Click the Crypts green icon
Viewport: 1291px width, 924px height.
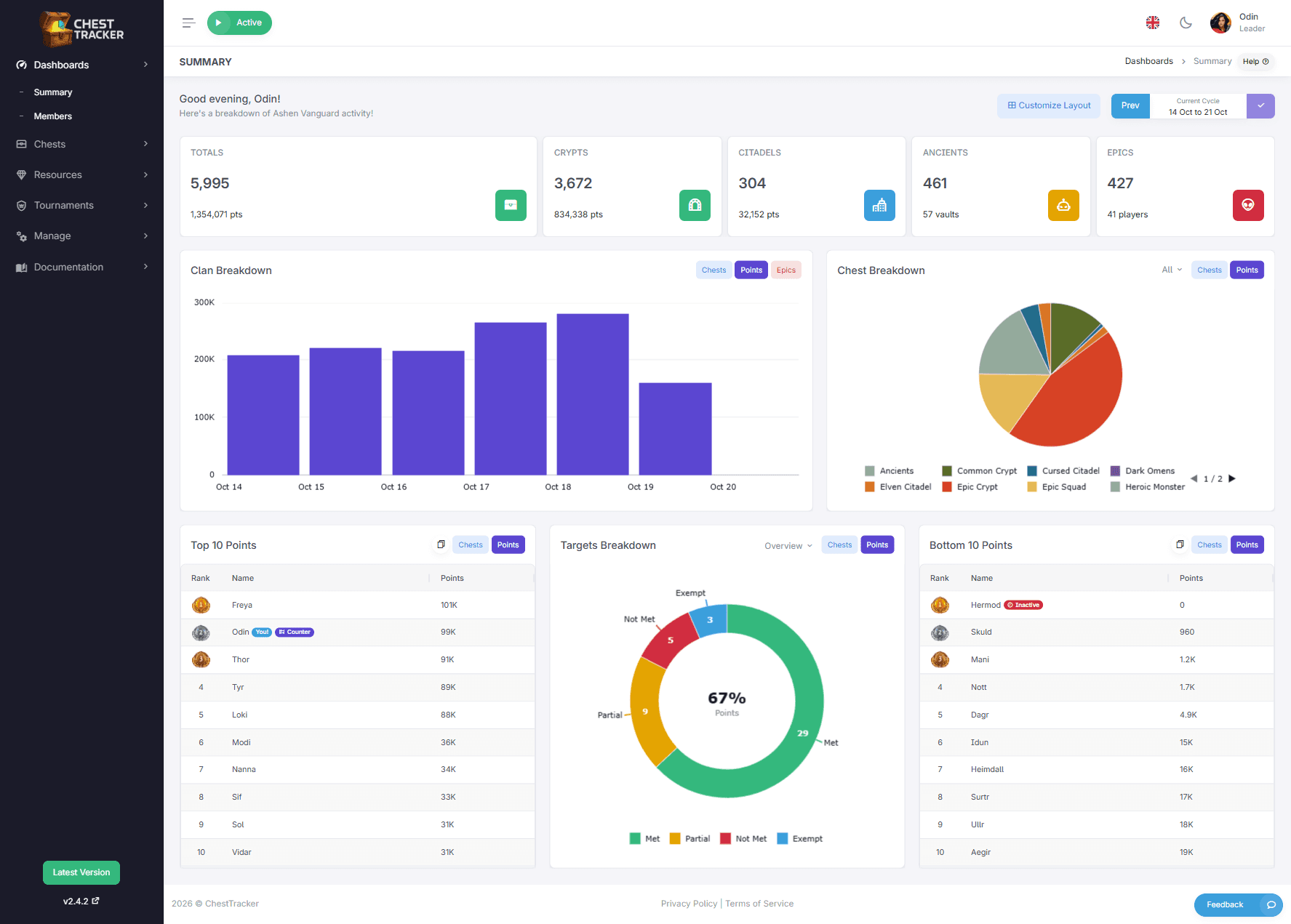click(x=695, y=205)
